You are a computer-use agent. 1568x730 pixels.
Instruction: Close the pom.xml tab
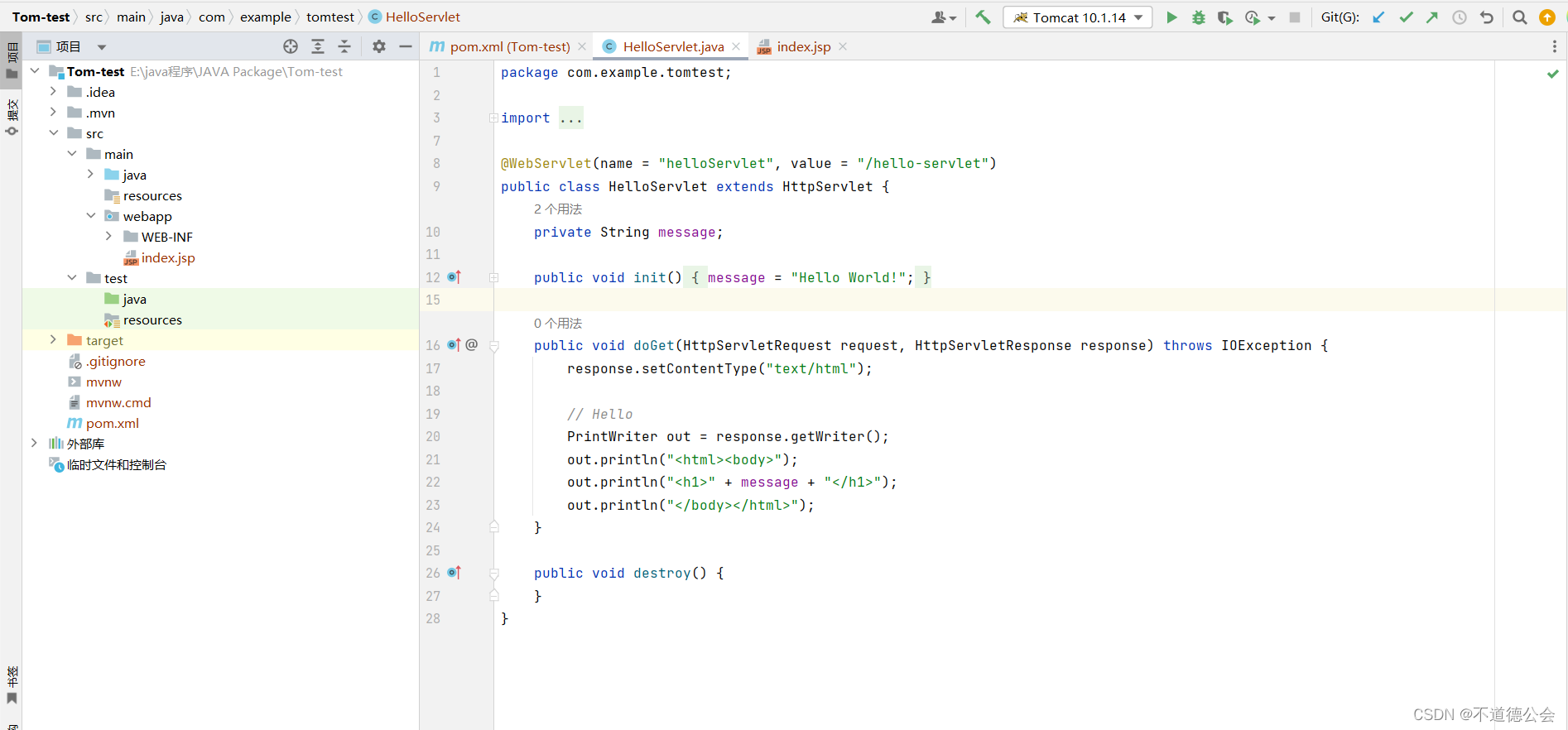pos(582,47)
